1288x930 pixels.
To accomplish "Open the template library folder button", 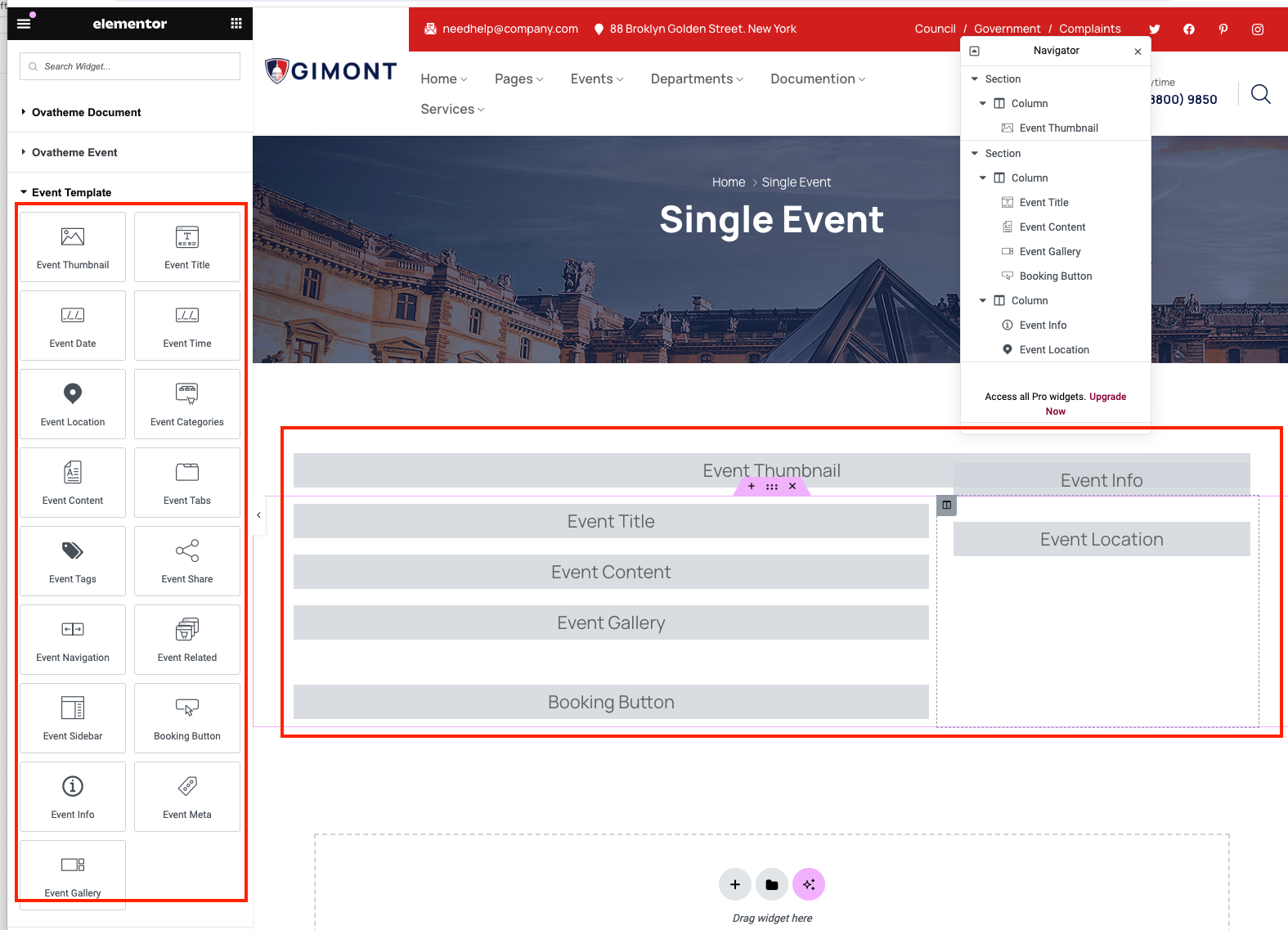I will pyautogui.click(x=771, y=884).
